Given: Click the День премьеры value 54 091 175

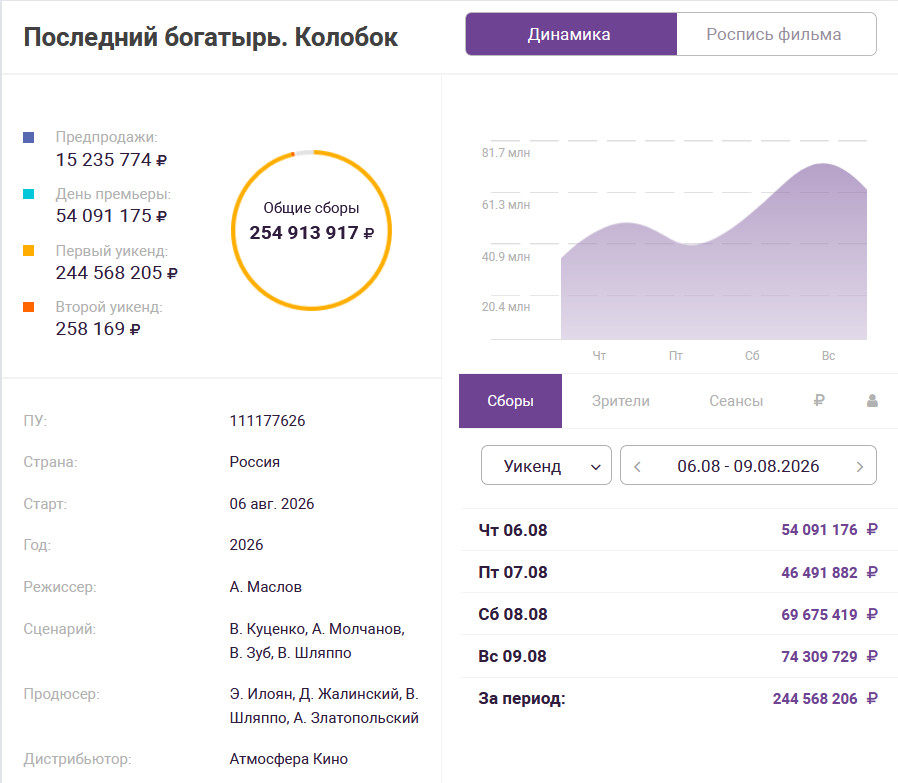Looking at the screenshot, I should point(111,216).
